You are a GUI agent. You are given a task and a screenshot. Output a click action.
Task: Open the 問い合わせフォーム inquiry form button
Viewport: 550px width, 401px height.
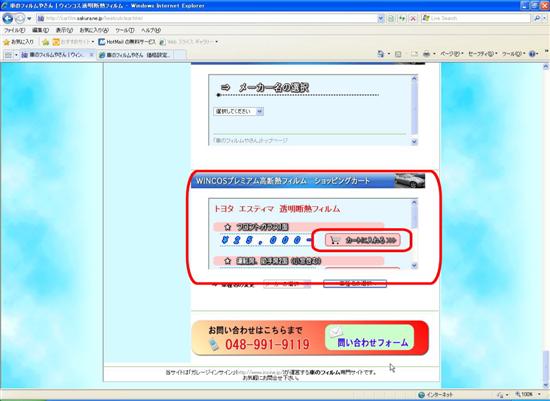point(370,338)
